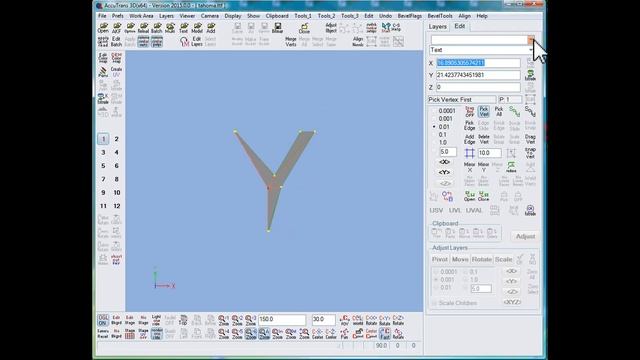Click the <Y> axis button in the Edit tab

[444, 173]
